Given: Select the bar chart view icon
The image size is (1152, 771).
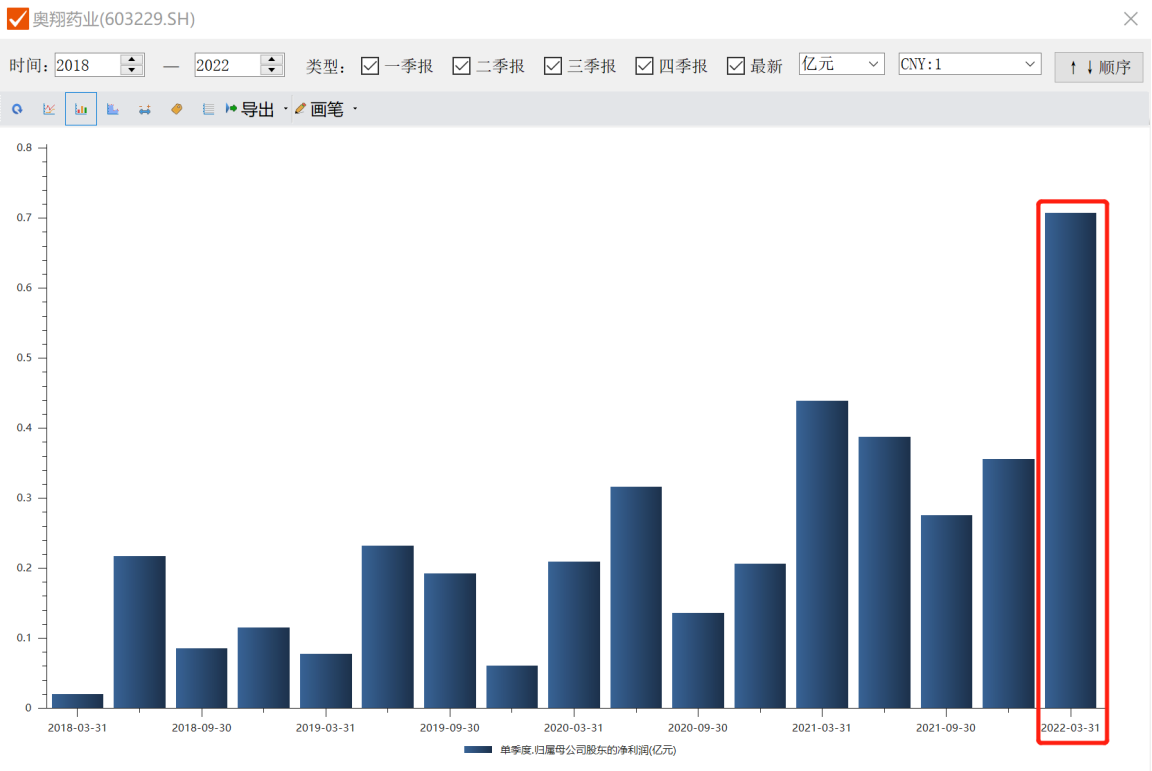Looking at the screenshot, I should (81, 109).
